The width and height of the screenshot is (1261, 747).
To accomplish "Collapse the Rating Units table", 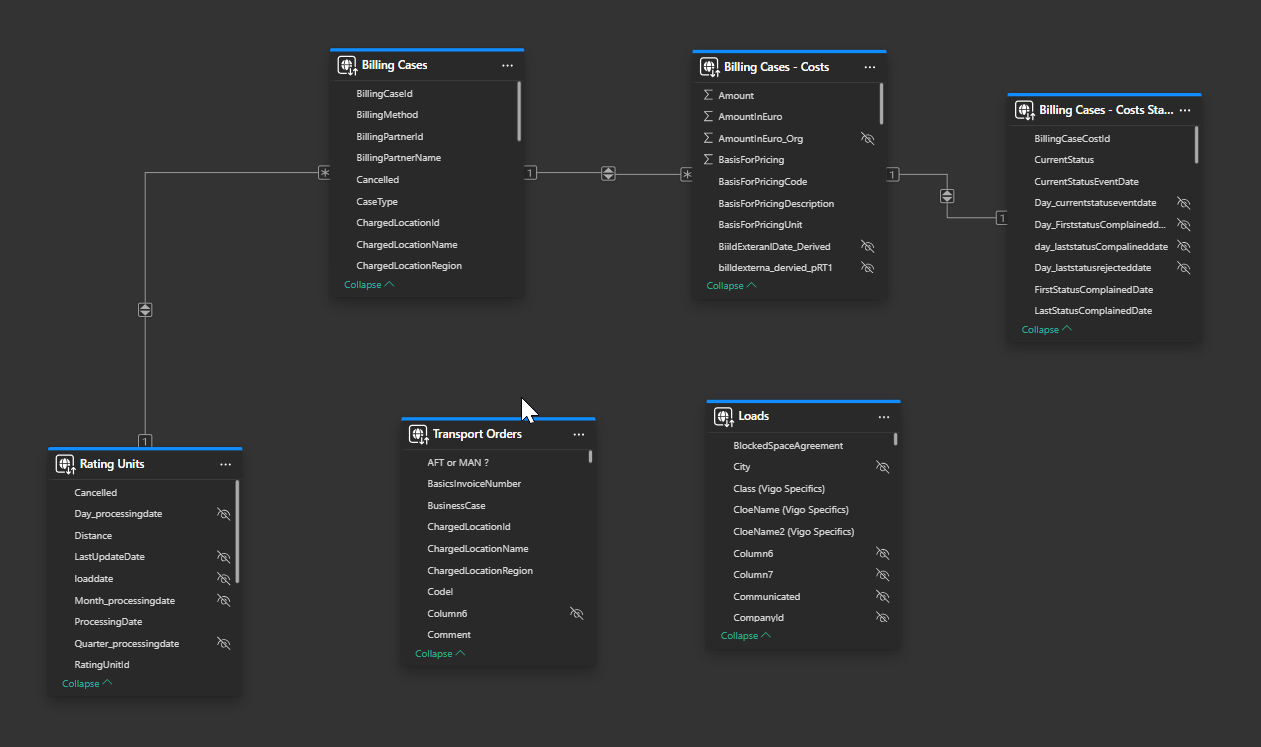I will 87,683.
